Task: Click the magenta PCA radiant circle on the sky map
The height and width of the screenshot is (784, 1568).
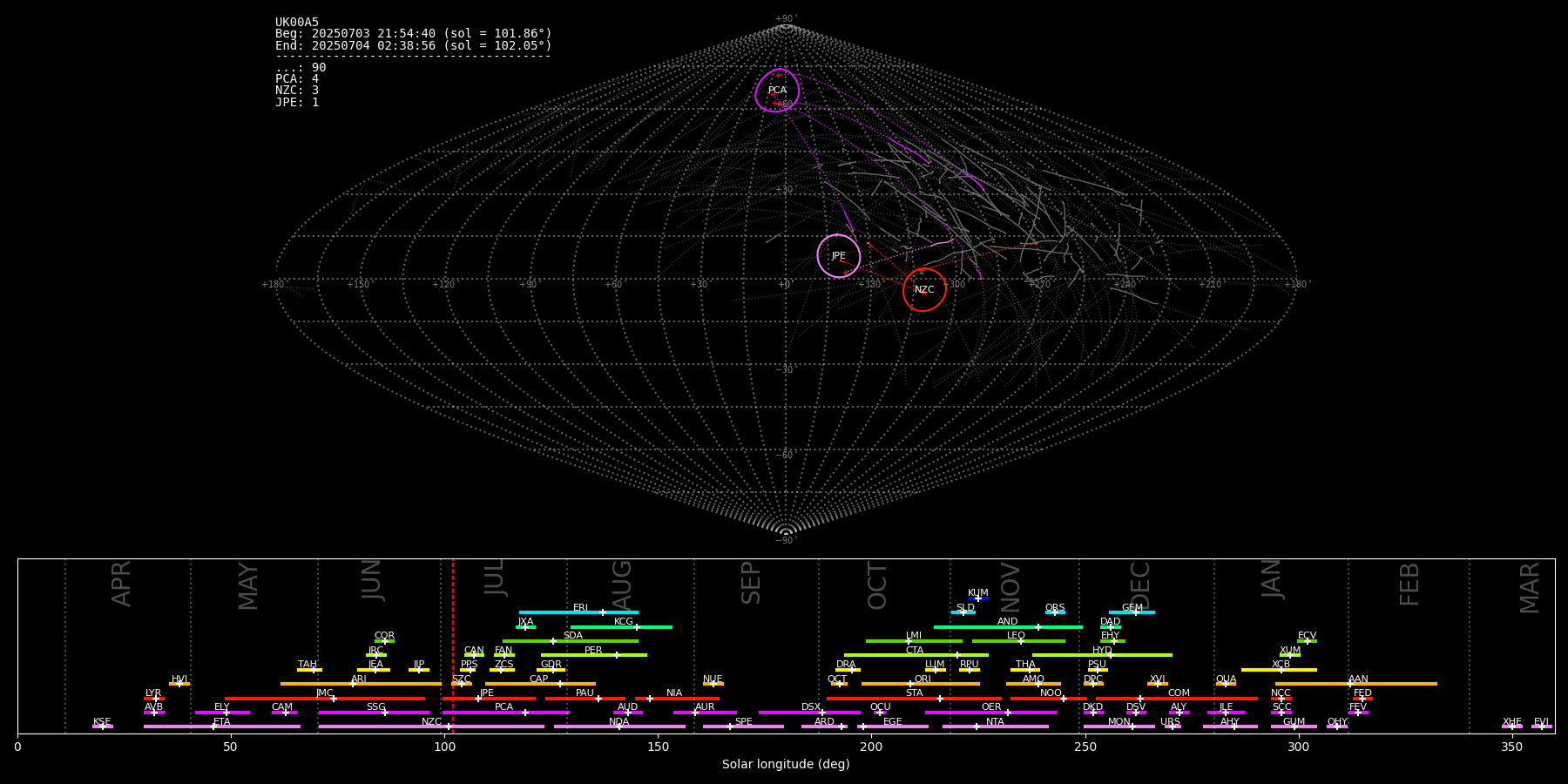Action: (x=777, y=91)
